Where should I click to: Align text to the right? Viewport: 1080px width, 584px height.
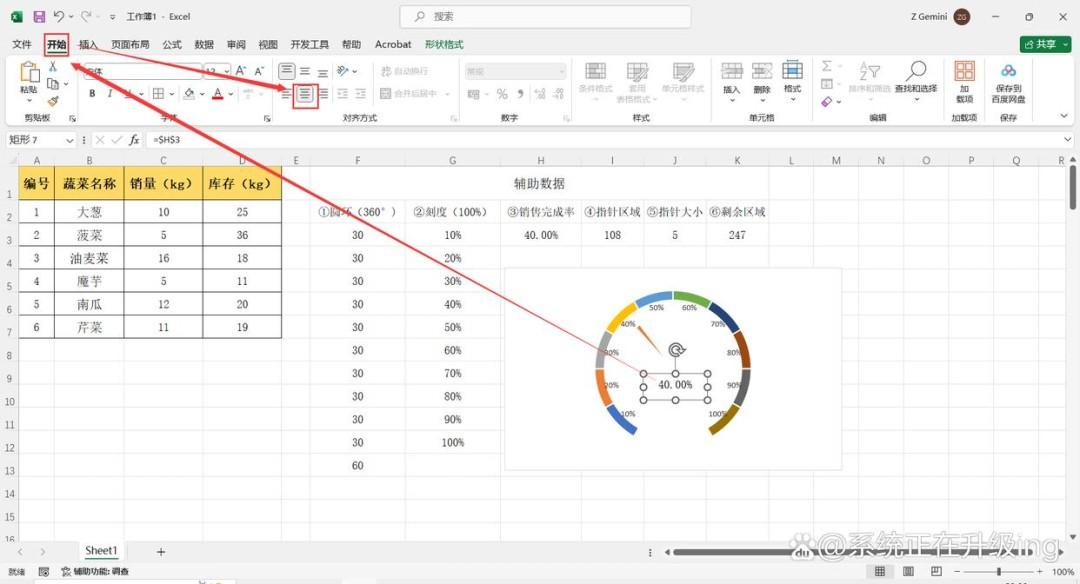tap(324, 94)
